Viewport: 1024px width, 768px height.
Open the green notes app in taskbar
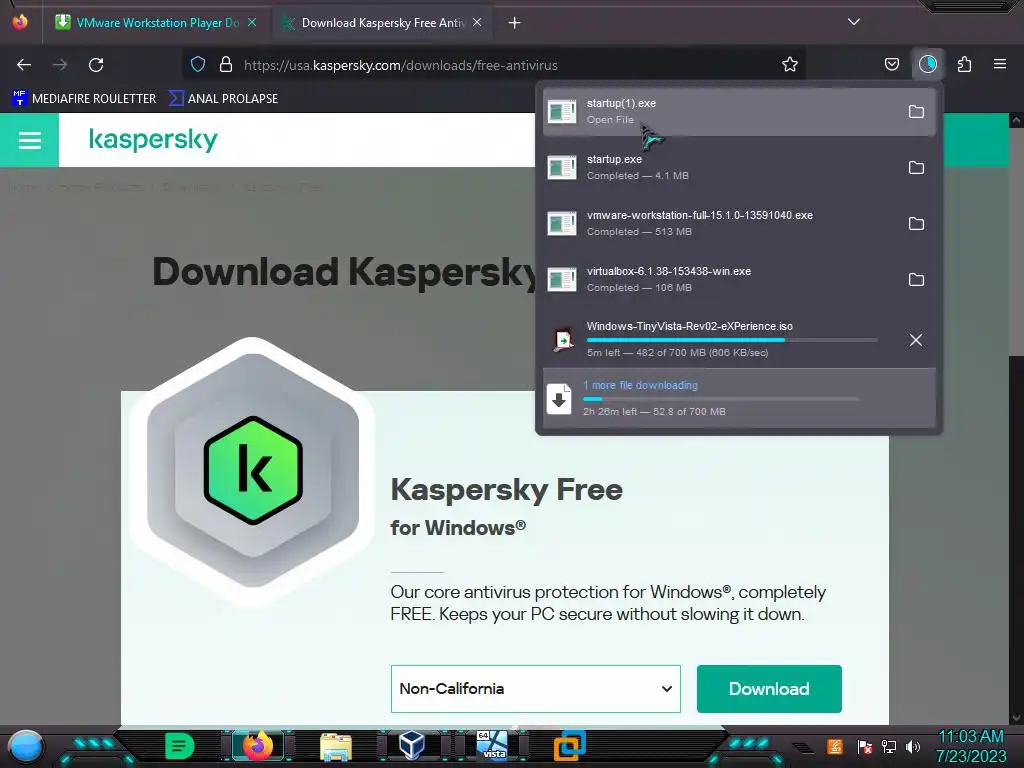tap(180, 746)
